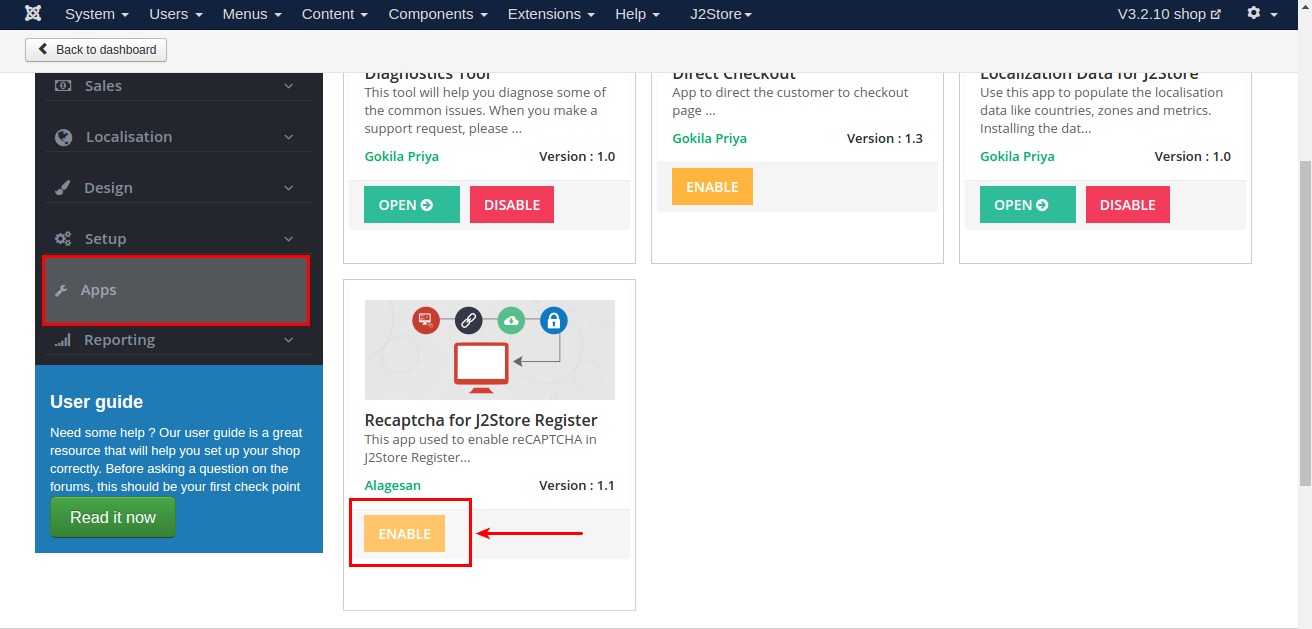Open the Components menu
This screenshot has width=1312, height=629.
438,14
